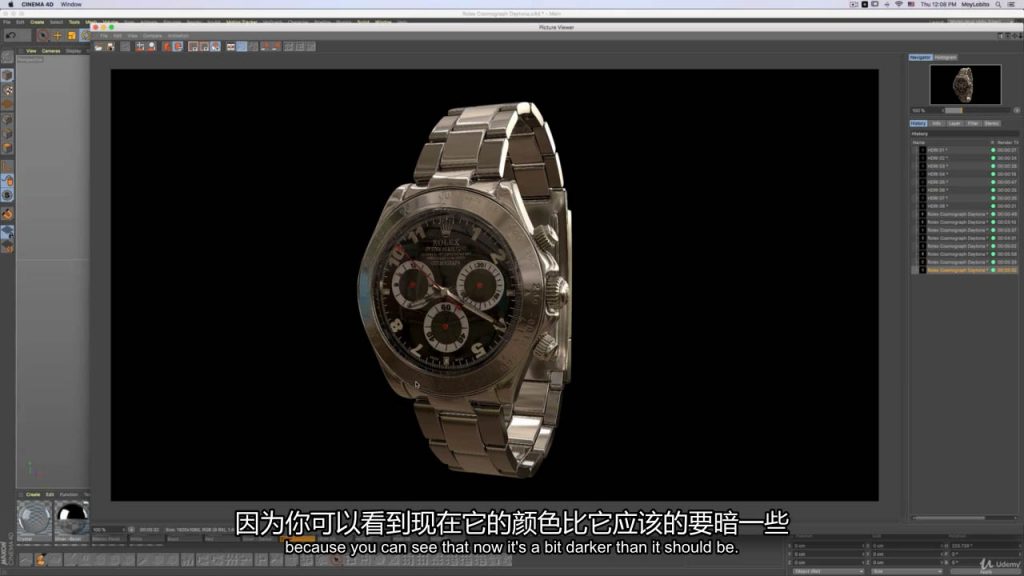Click the Render Time column header
Image resolution: width=1024 pixels, height=576 pixels.
(x=1007, y=142)
